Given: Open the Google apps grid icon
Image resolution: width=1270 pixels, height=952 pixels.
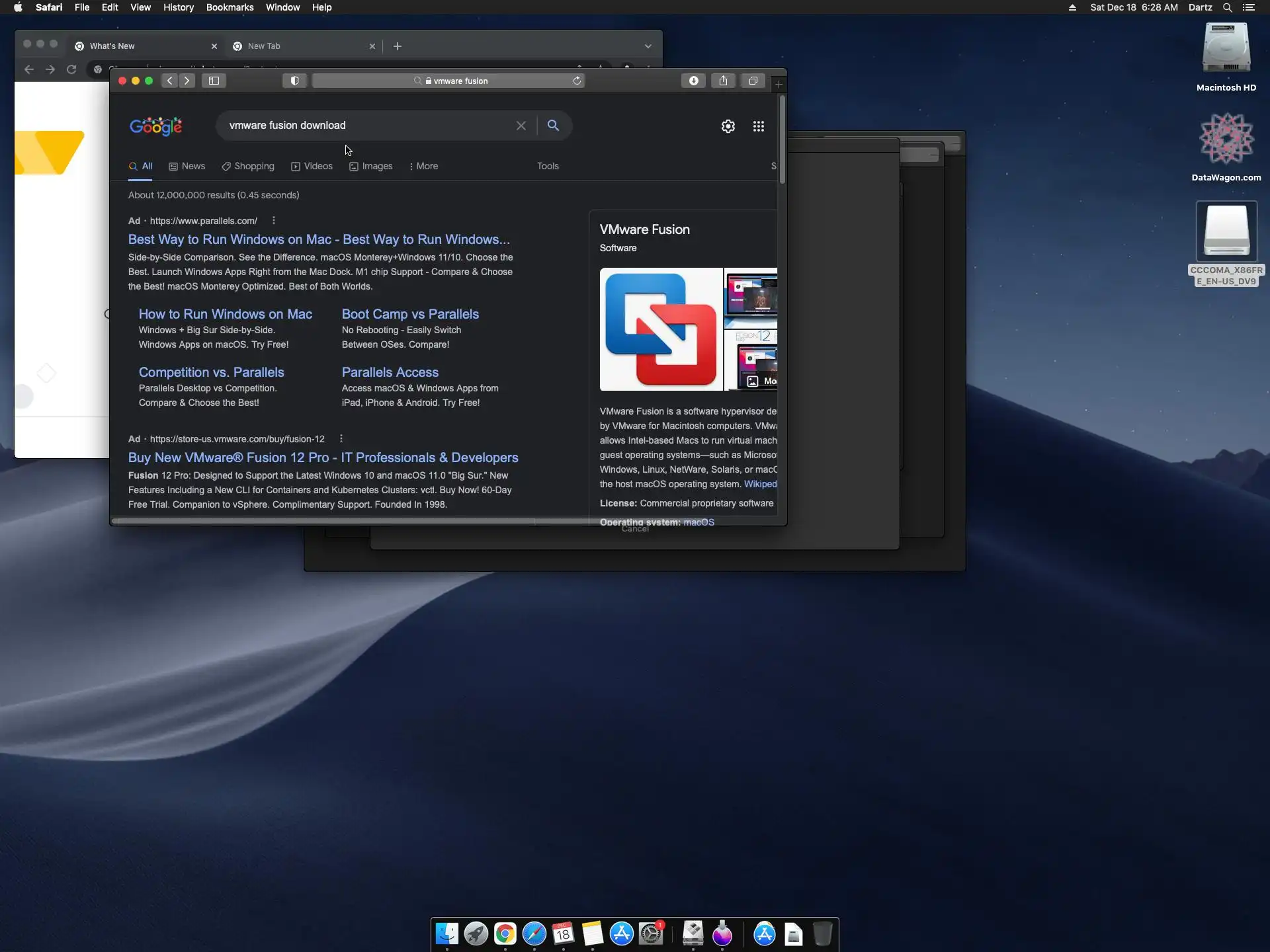Looking at the screenshot, I should (x=759, y=126).
